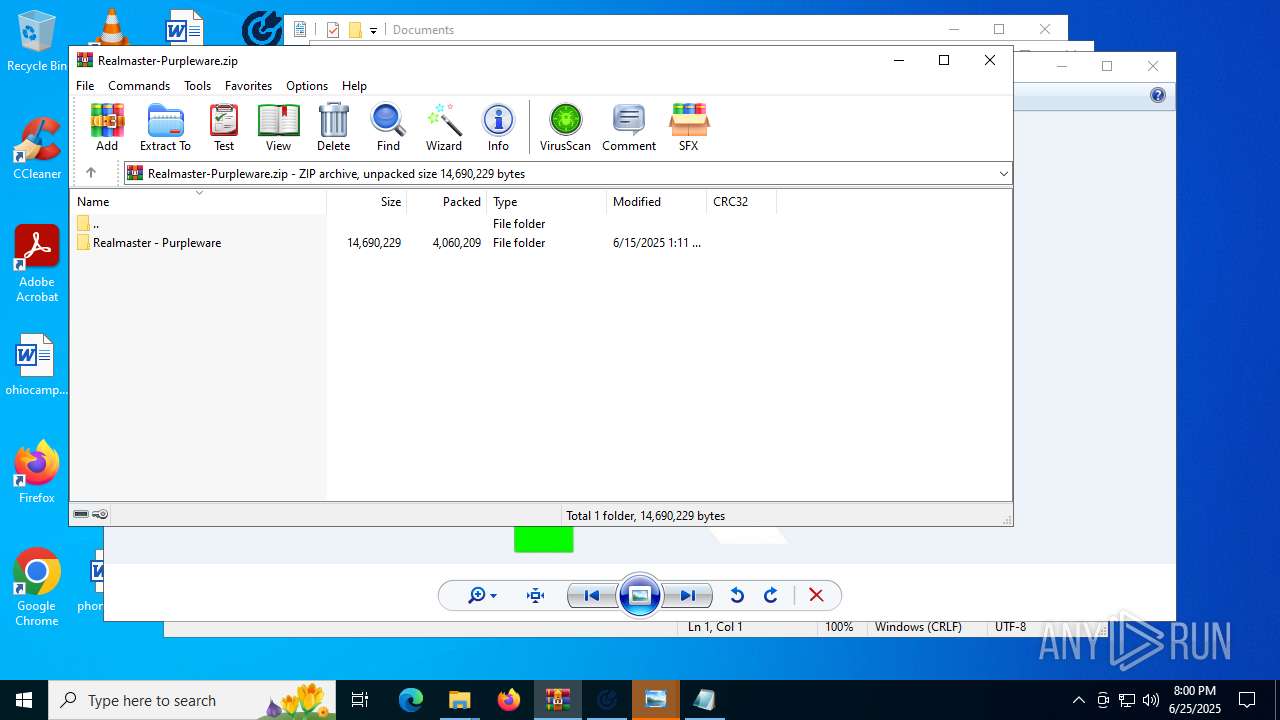Sort by Packed column header
1280x720 pixels.
point(447,202)
